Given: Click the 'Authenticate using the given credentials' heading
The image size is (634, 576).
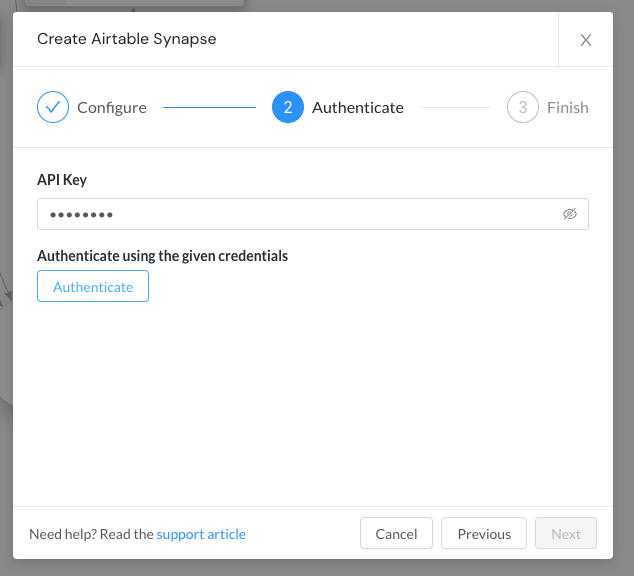Looking at the screenshot, I should (163, 256).
